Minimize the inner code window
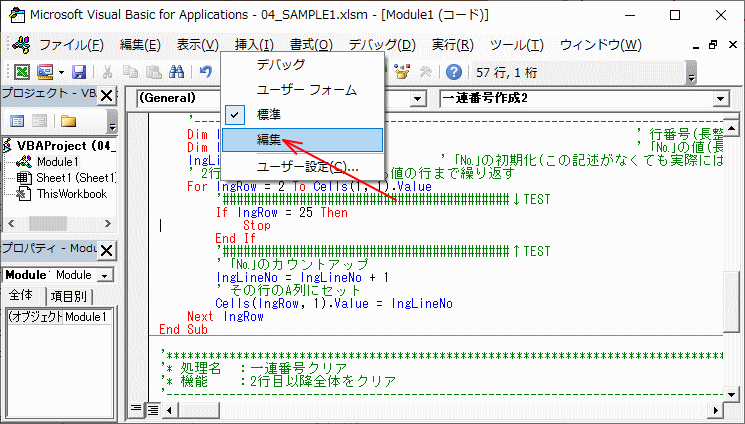Image resolution: width=745 pixels, height=424 pixels. 696,46
